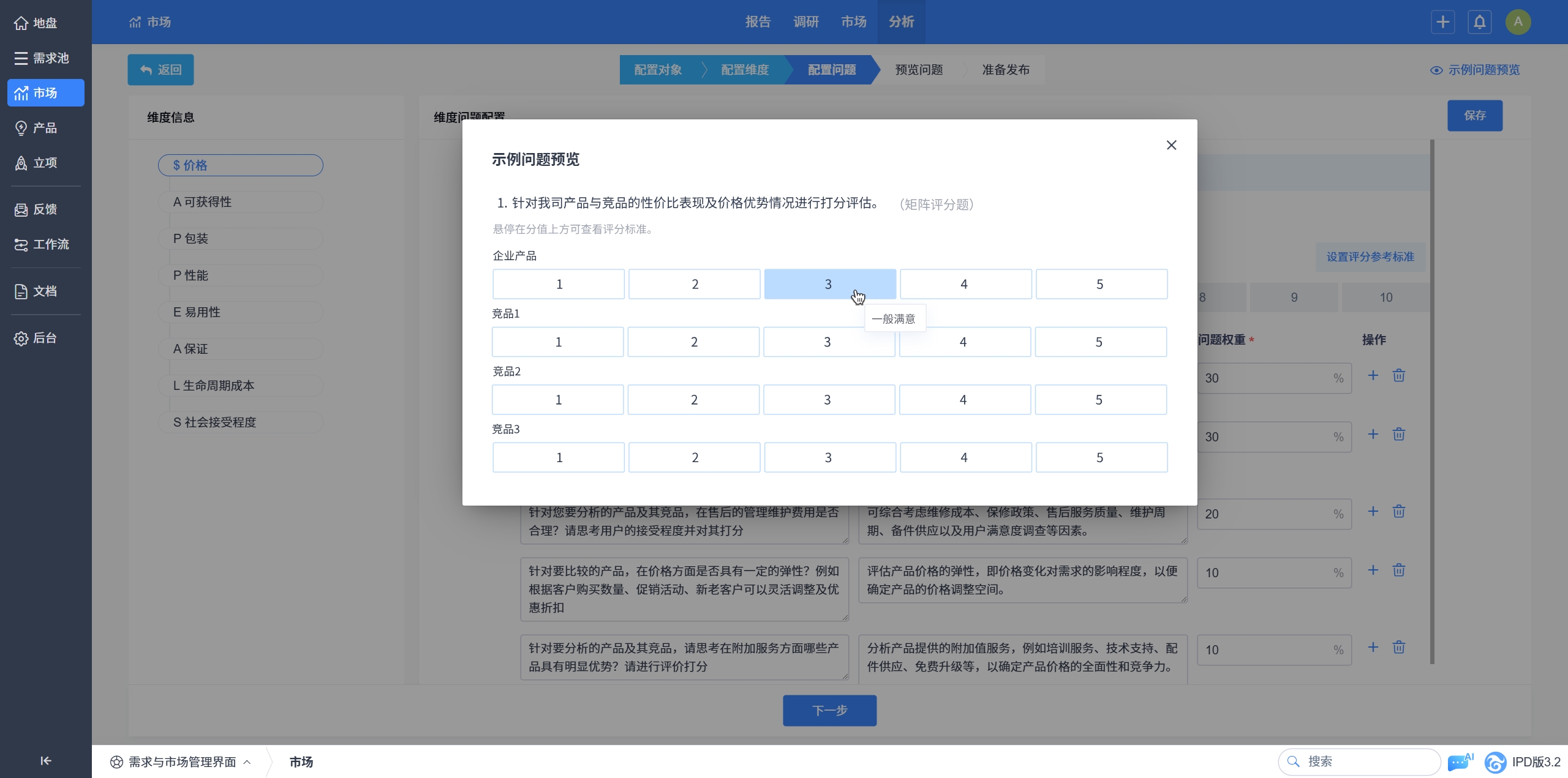Close the 示例问题预览 dialog

1171,145
